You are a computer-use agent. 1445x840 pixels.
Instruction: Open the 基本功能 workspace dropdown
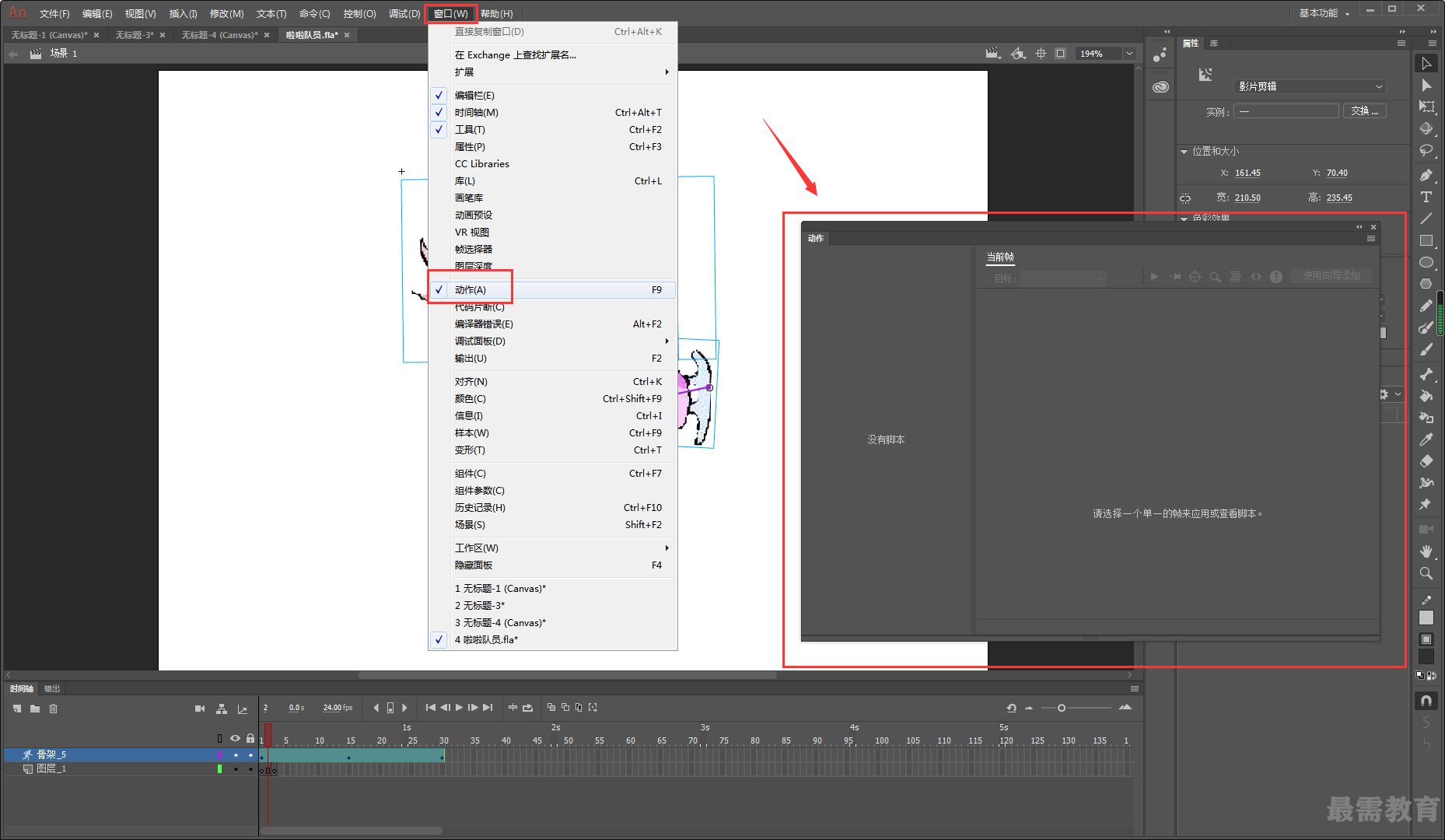(1324, 13)
